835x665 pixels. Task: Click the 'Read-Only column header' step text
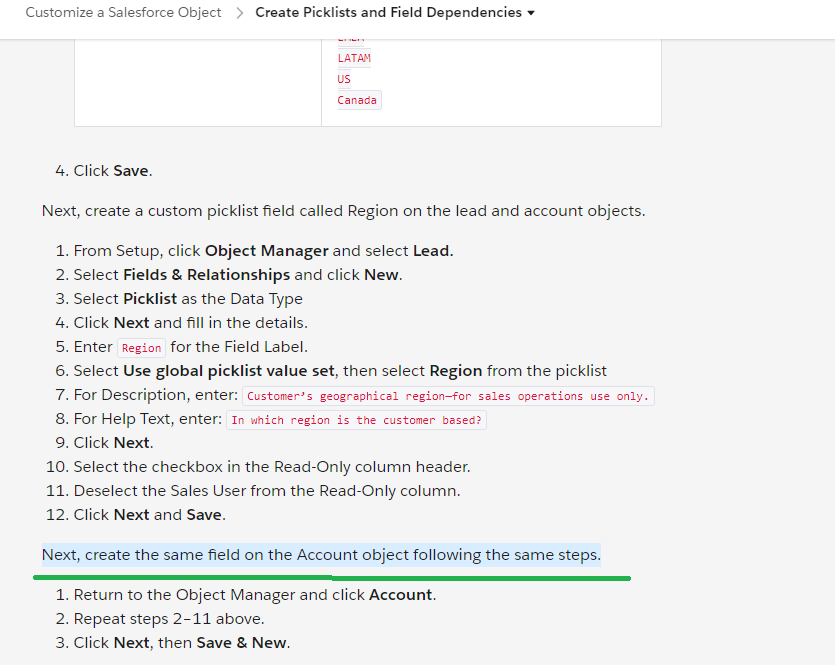272,467
